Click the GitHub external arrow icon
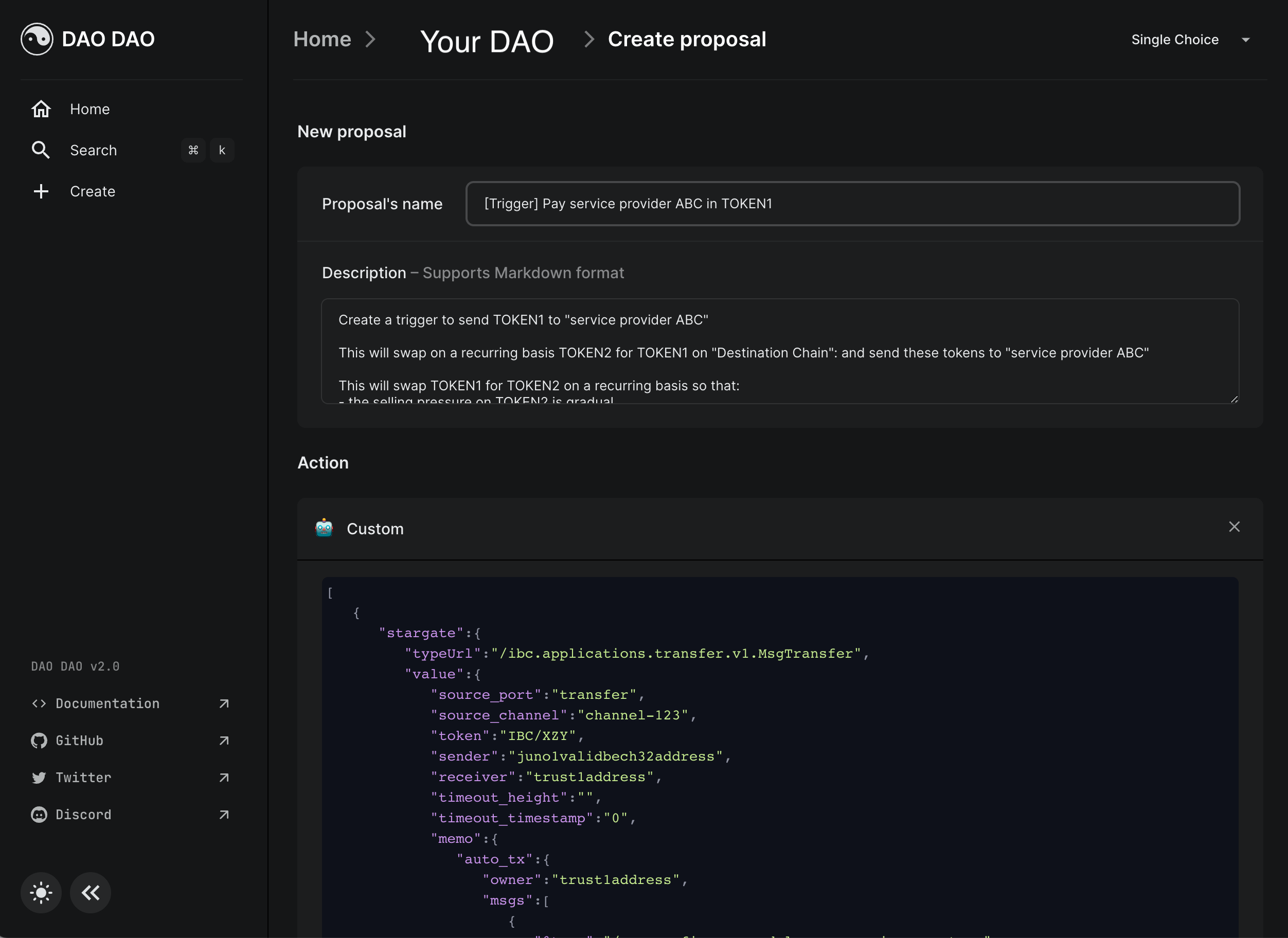The height and width of the screenshot is (938, 1288). tap(224, 741)
